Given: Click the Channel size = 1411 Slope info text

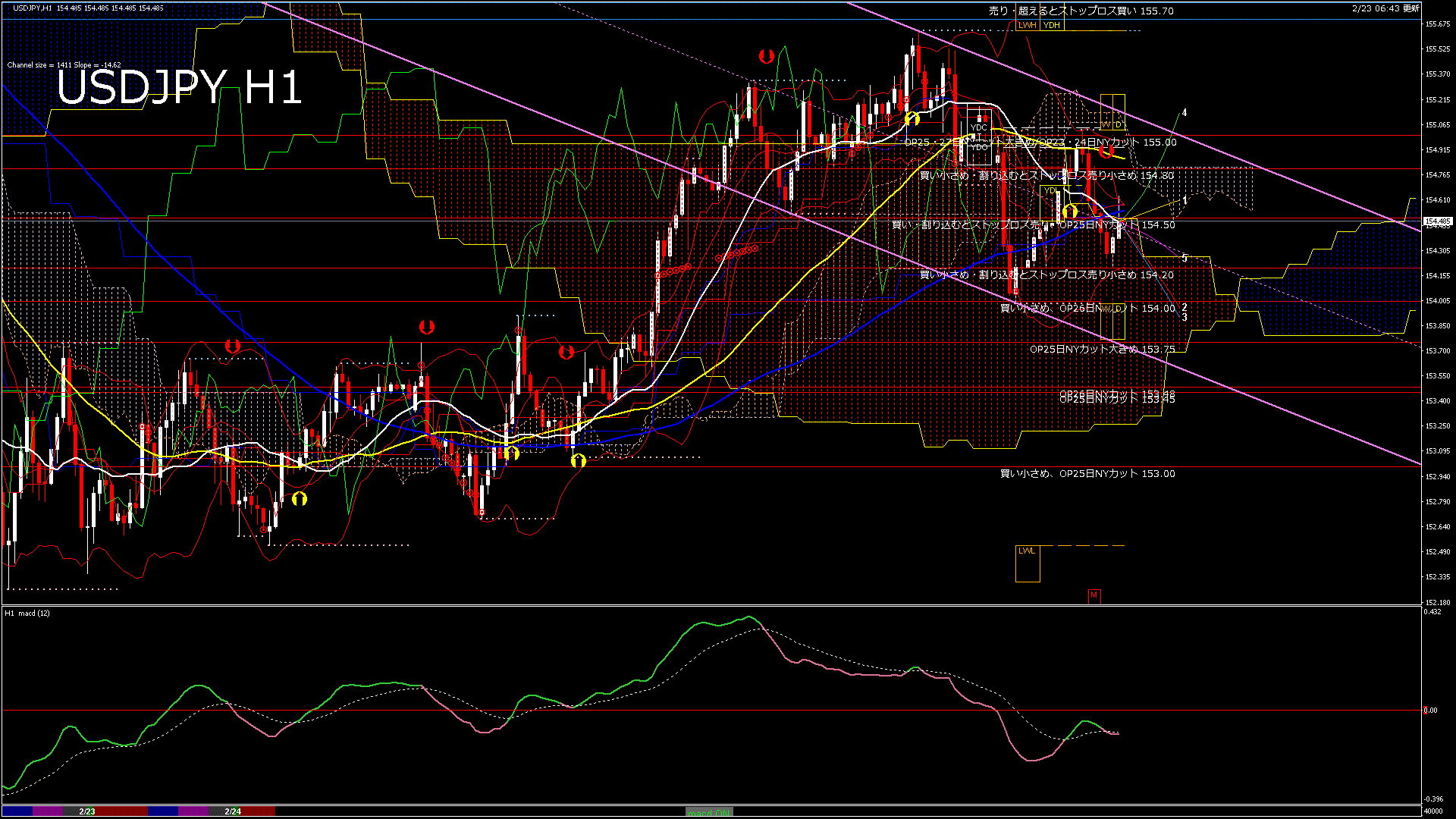Looking at the screenshot, I should point(64,64).
